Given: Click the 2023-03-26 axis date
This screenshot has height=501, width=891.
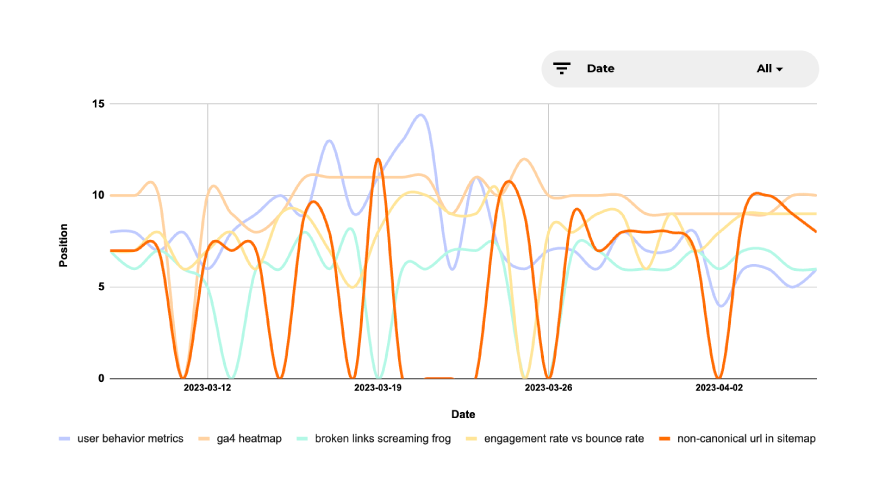Looking at the screenshot, I should [x=548, y=388].
